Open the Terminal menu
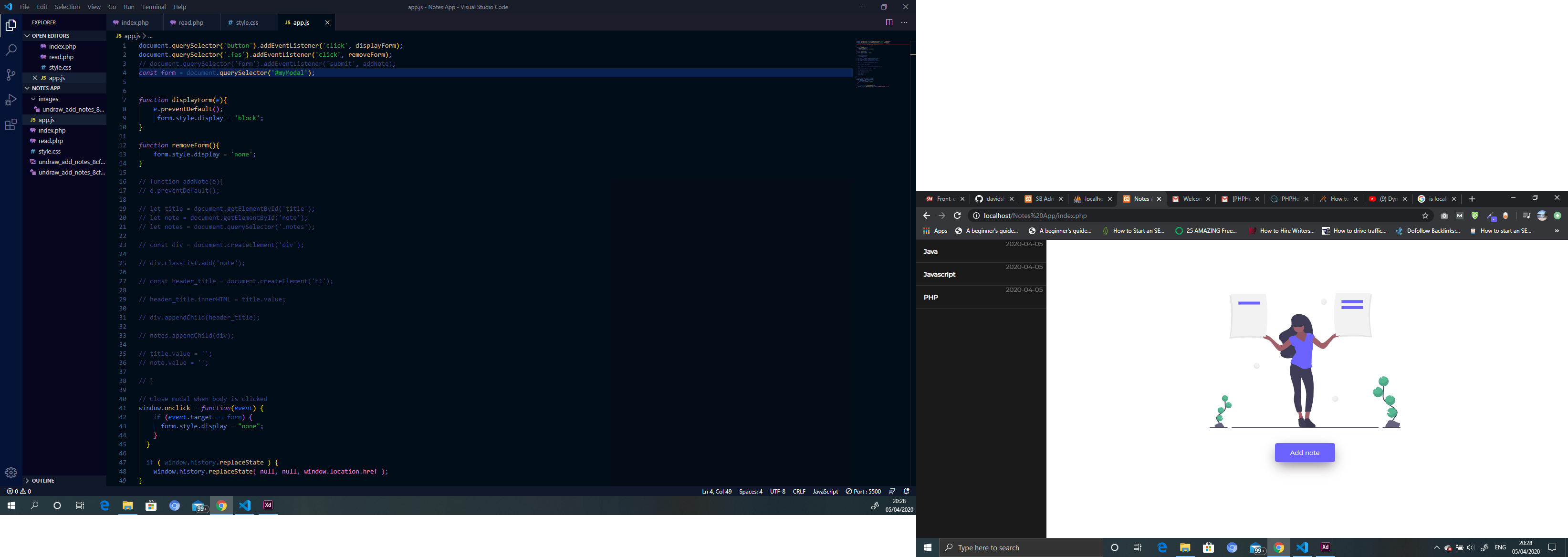1568x557 pixels. click(x=154, y=7)
